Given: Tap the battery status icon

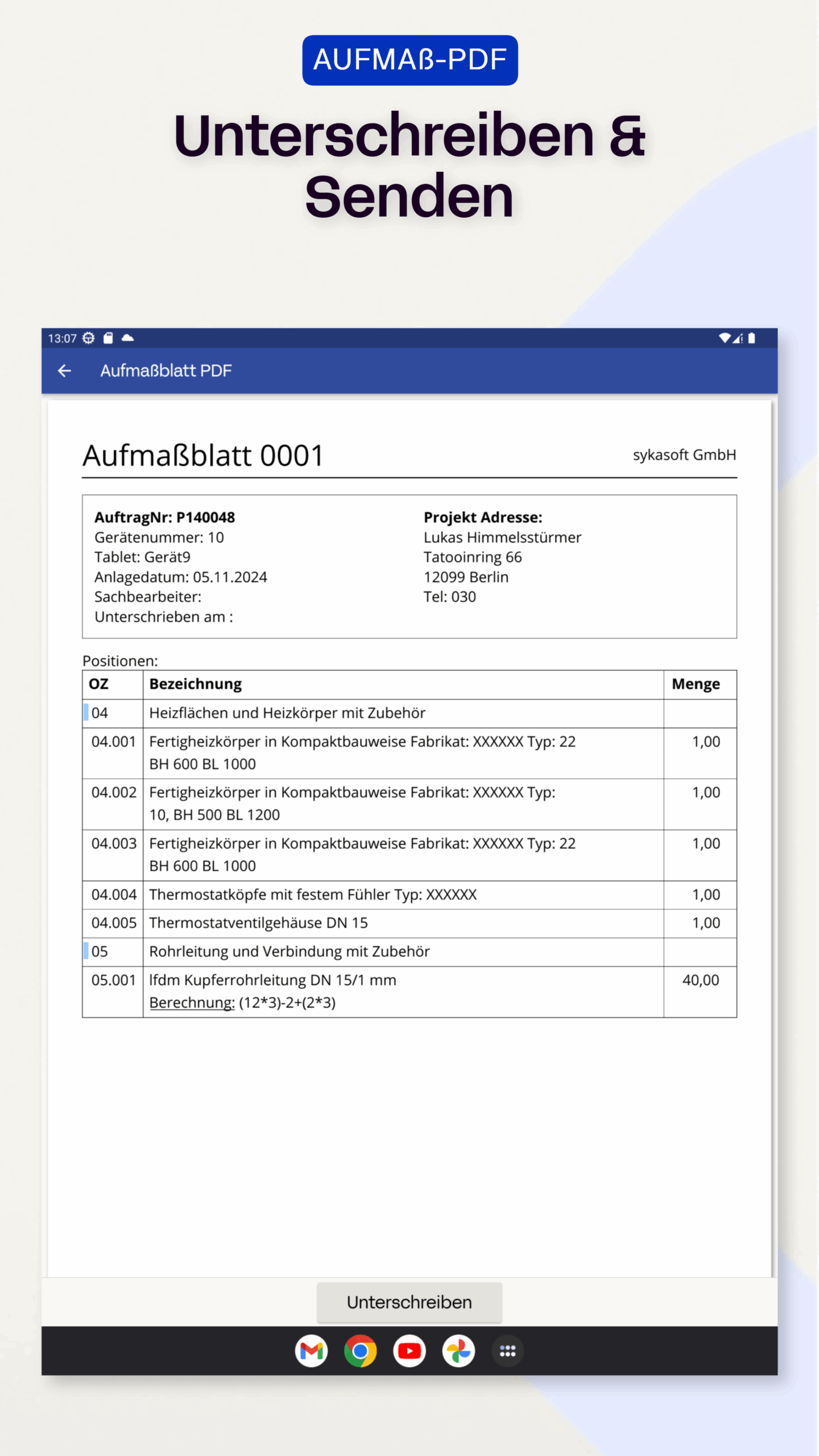Looking at the screenshot, I should pyautogui.click(x=752, y=338).
